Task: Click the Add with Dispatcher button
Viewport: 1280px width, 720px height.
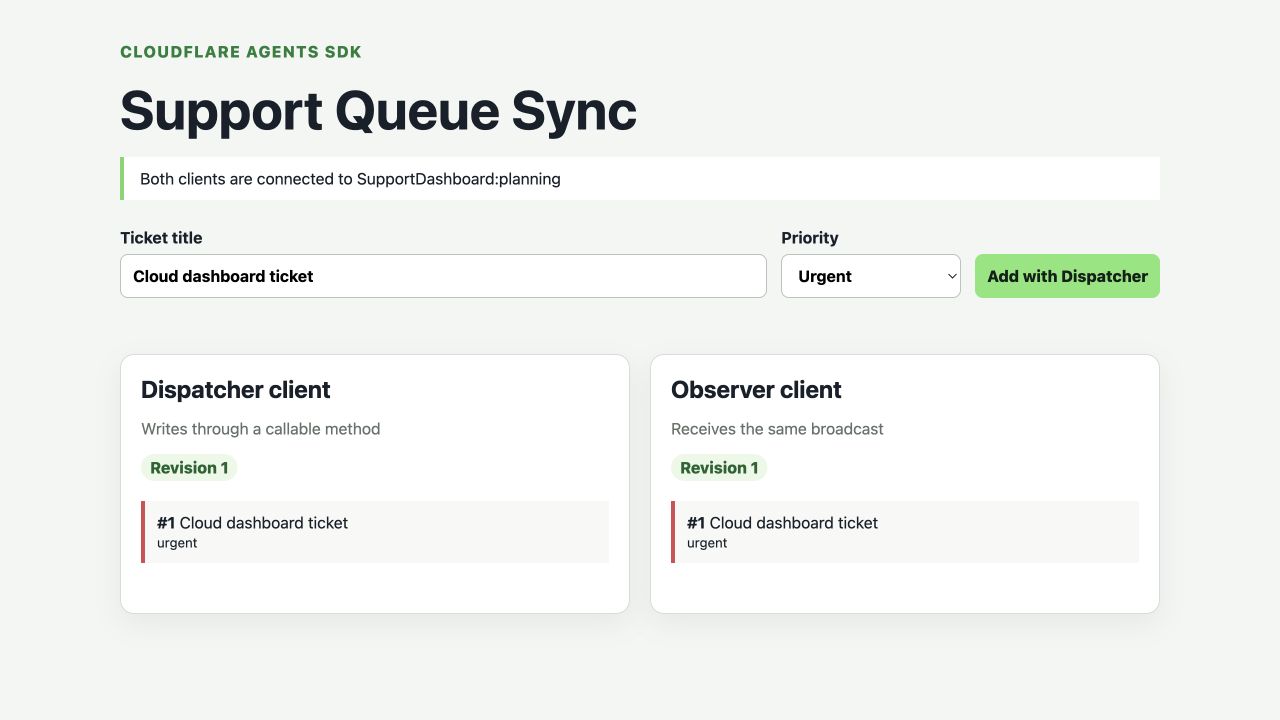Action: 1067,276
